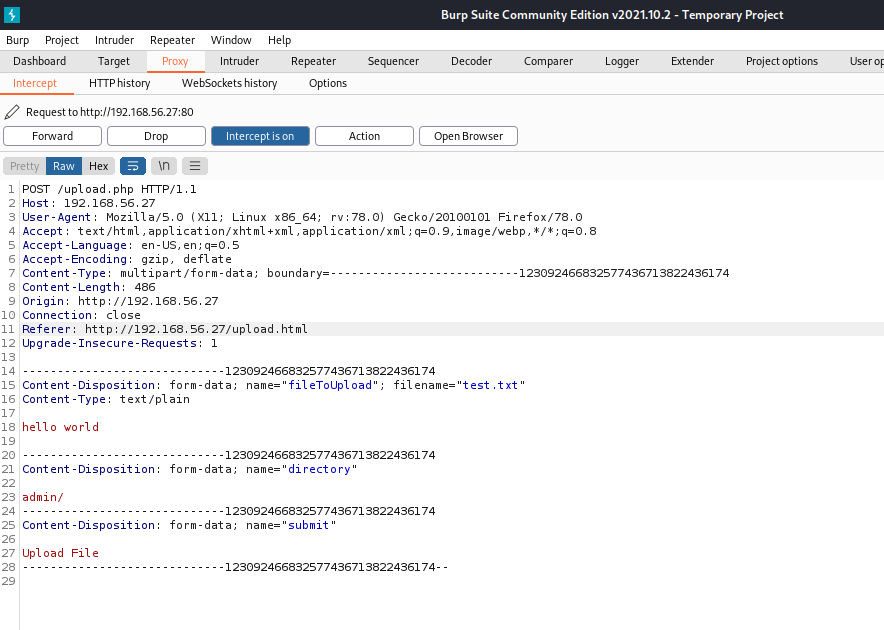
Task: Click the pencil edit icon beside the request URL
Action: pyautogui.click(x=12, y=112)
